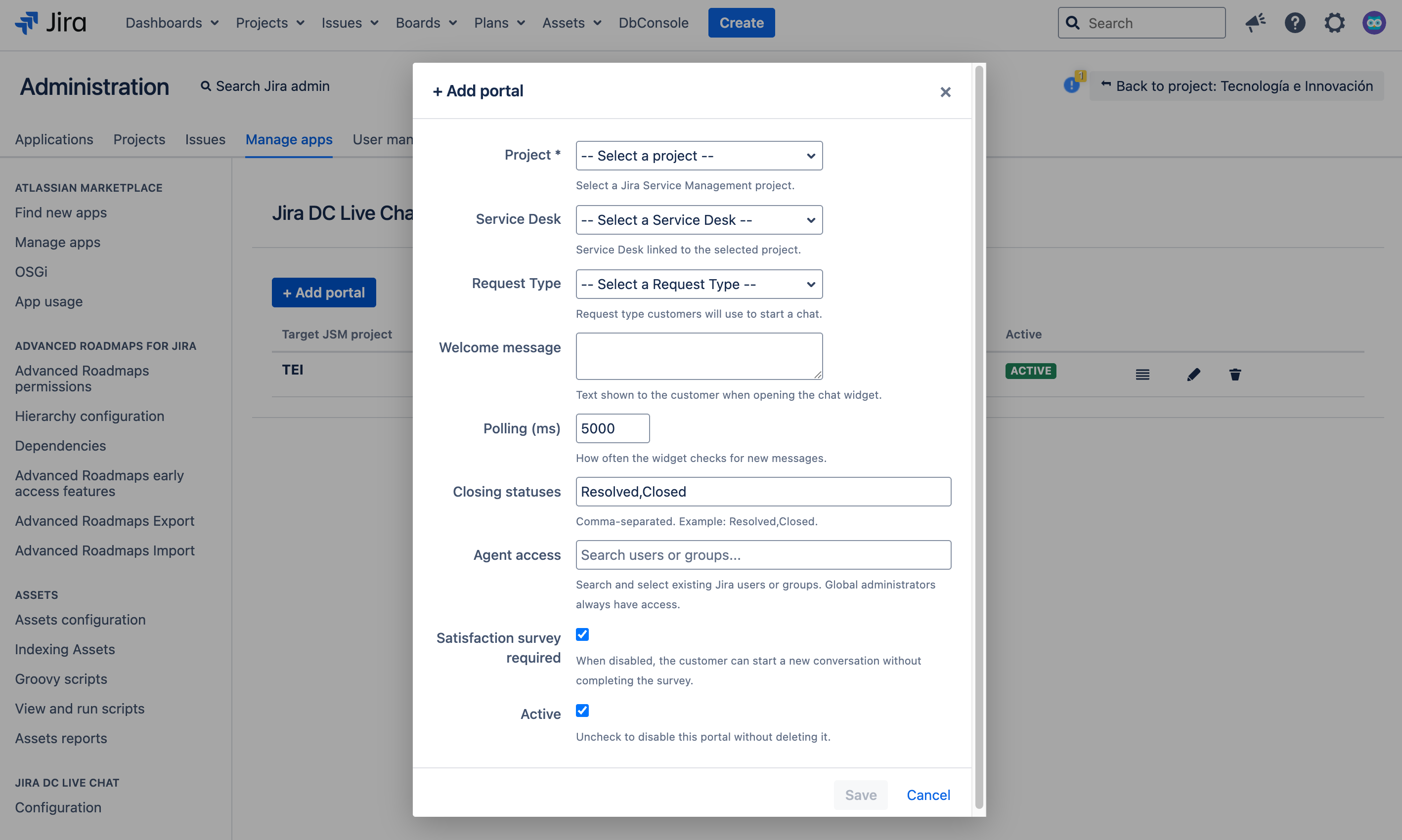This screenshot has width=1402, height=840.
Task: Expand the Issues menu in top nav
Action: tap(350, 23)
